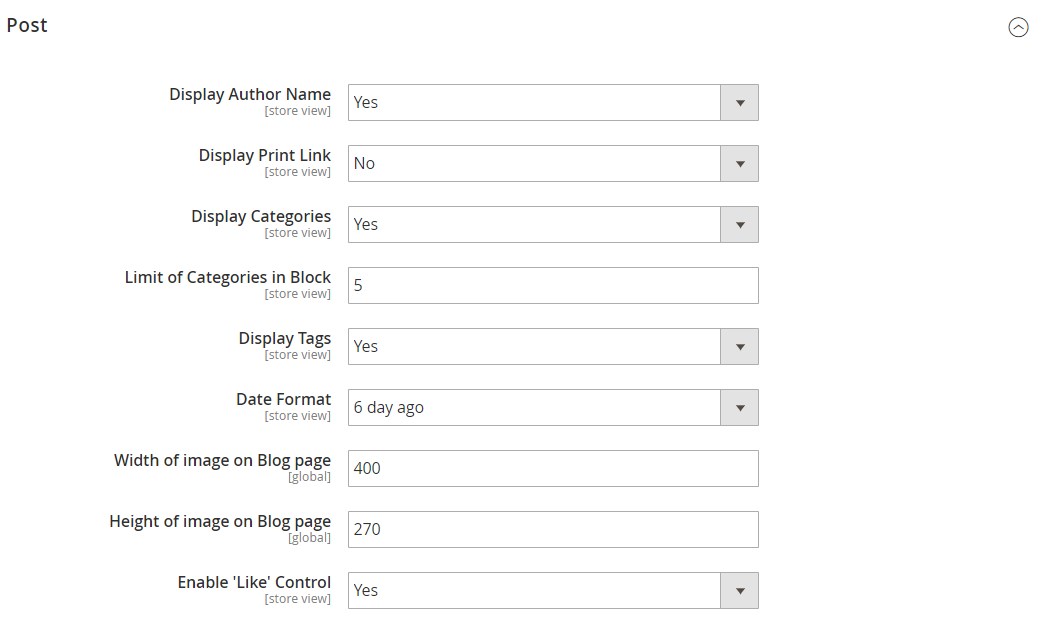Viewport: 1043px width, 624px height.
Task: Click the arrow icon of the Display Categories select
Action: [x=740, y=224]
